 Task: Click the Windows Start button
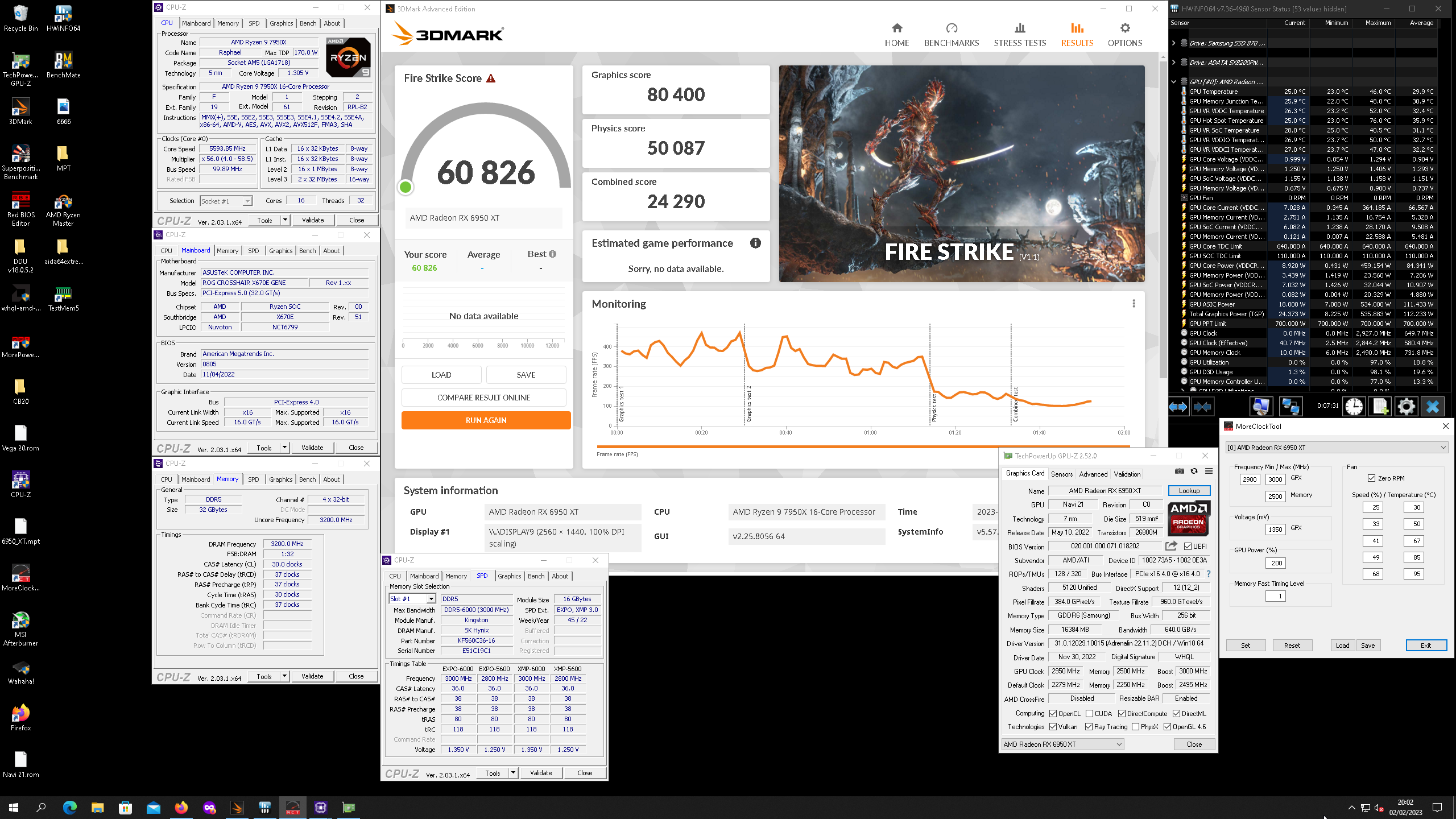(14, 807)
